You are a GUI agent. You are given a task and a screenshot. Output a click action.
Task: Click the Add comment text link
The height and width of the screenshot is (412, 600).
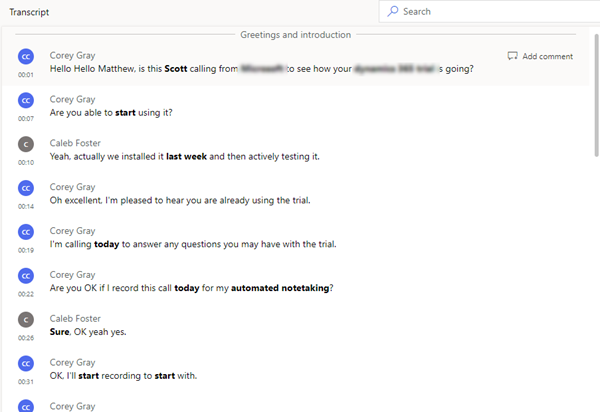tap(547, 56)
